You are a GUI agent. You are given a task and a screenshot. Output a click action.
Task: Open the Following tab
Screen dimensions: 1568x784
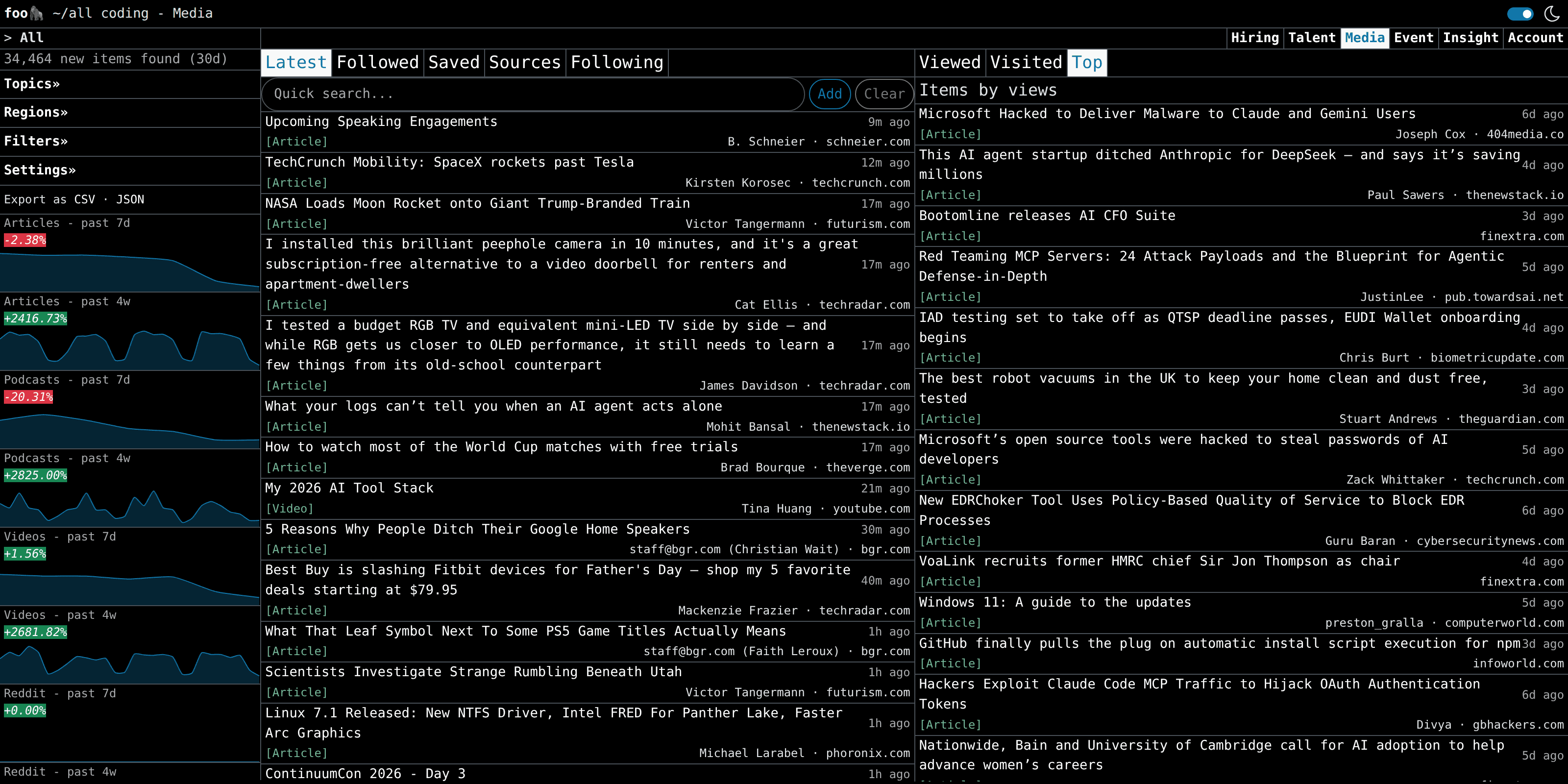click(617, 63)
